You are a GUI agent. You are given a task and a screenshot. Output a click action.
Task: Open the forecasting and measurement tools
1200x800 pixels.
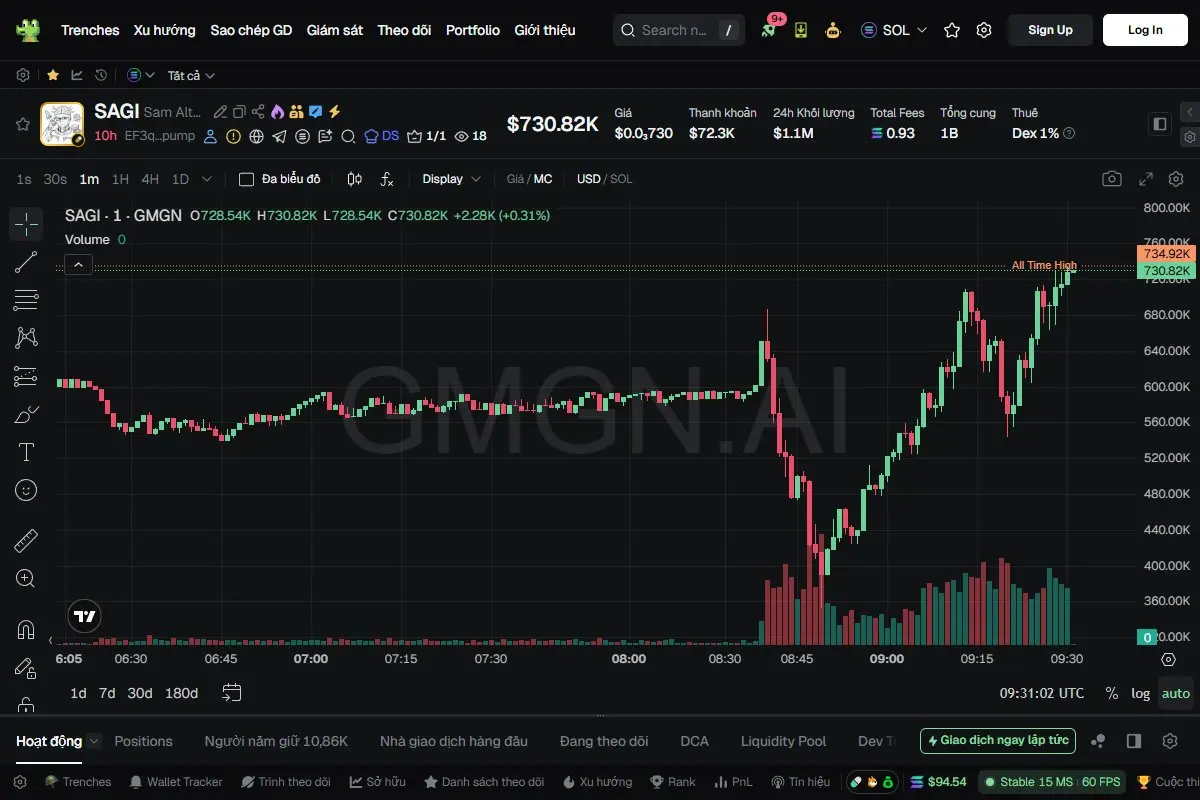(26, 376)
